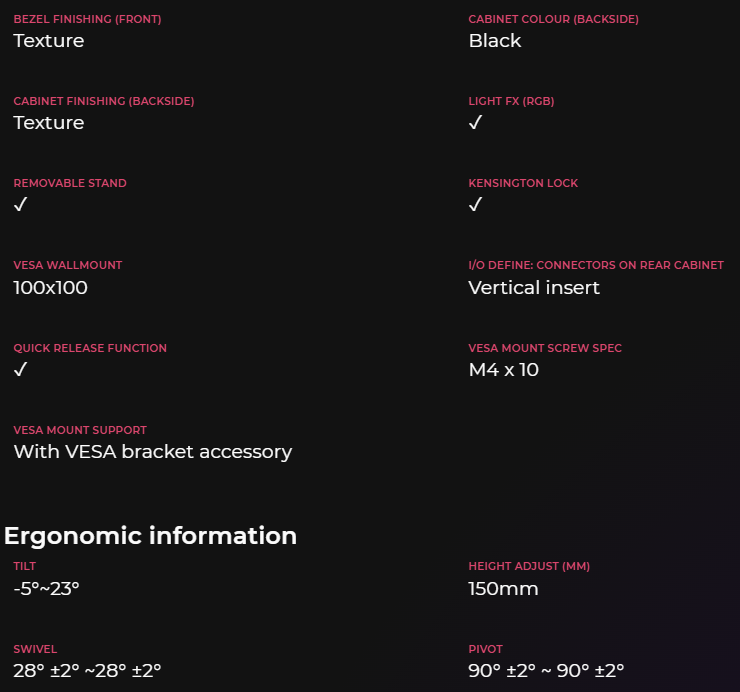
Task: Click the Tilt value -5°~23°
Action: 46,589
